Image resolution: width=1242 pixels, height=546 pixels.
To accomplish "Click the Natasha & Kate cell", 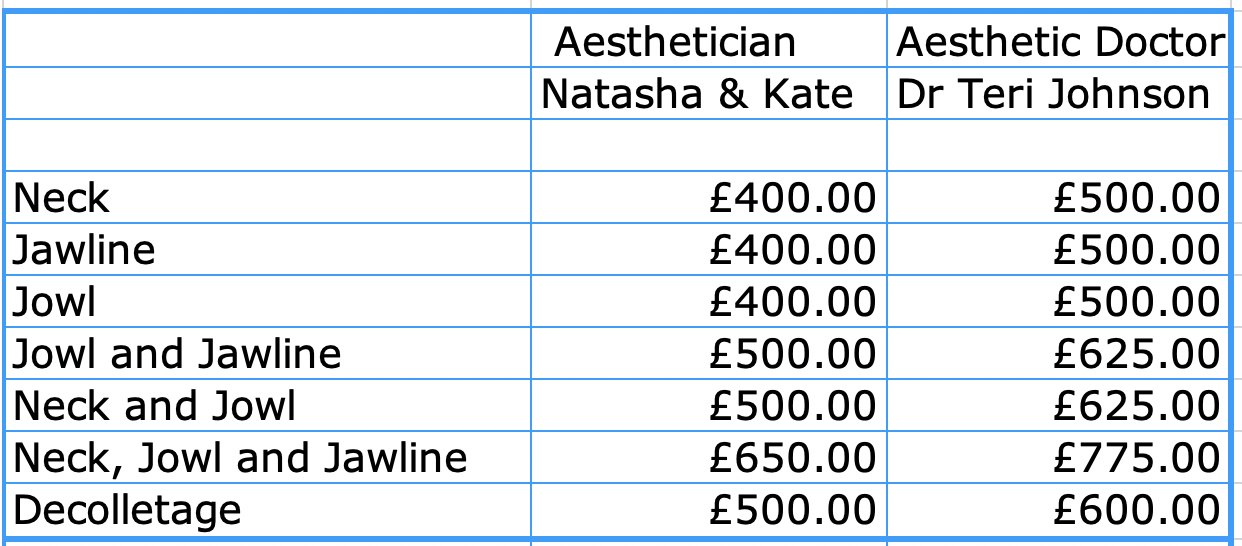I will point(697,94).
